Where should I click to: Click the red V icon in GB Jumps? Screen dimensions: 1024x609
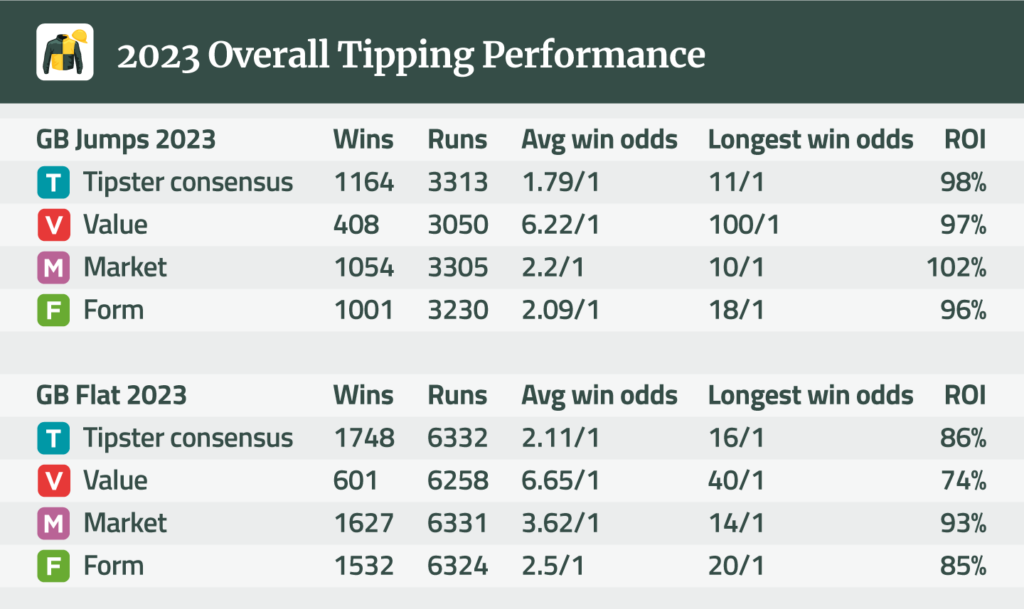point(54,225)
